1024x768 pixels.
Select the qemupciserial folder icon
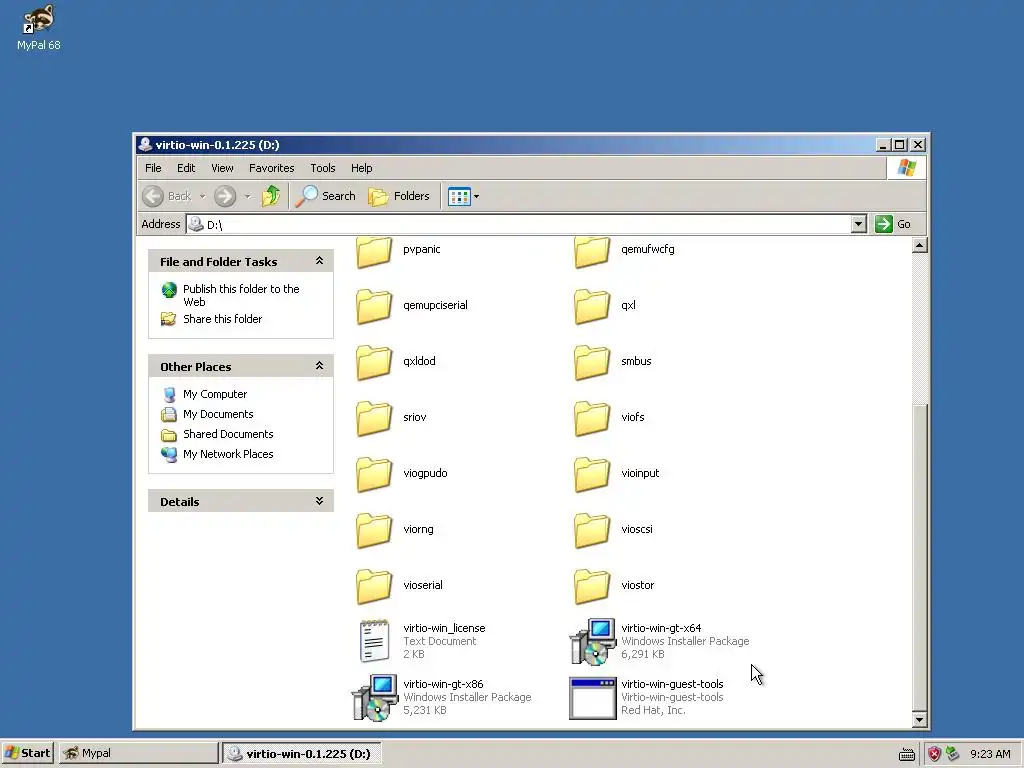click(x=374, y=306)
